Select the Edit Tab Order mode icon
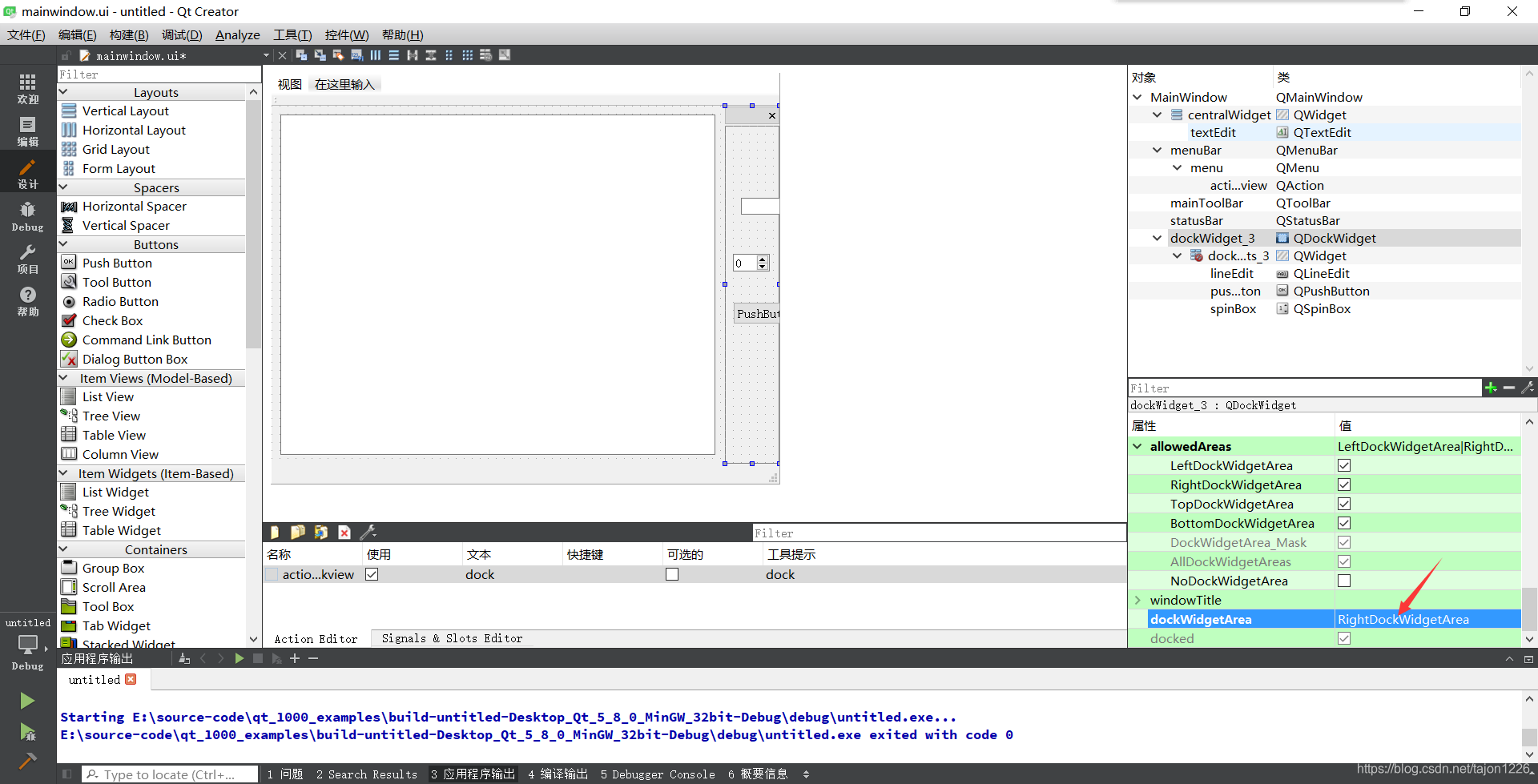The image size is (1538, 784). pyautogui.click(x=357, y=54)
